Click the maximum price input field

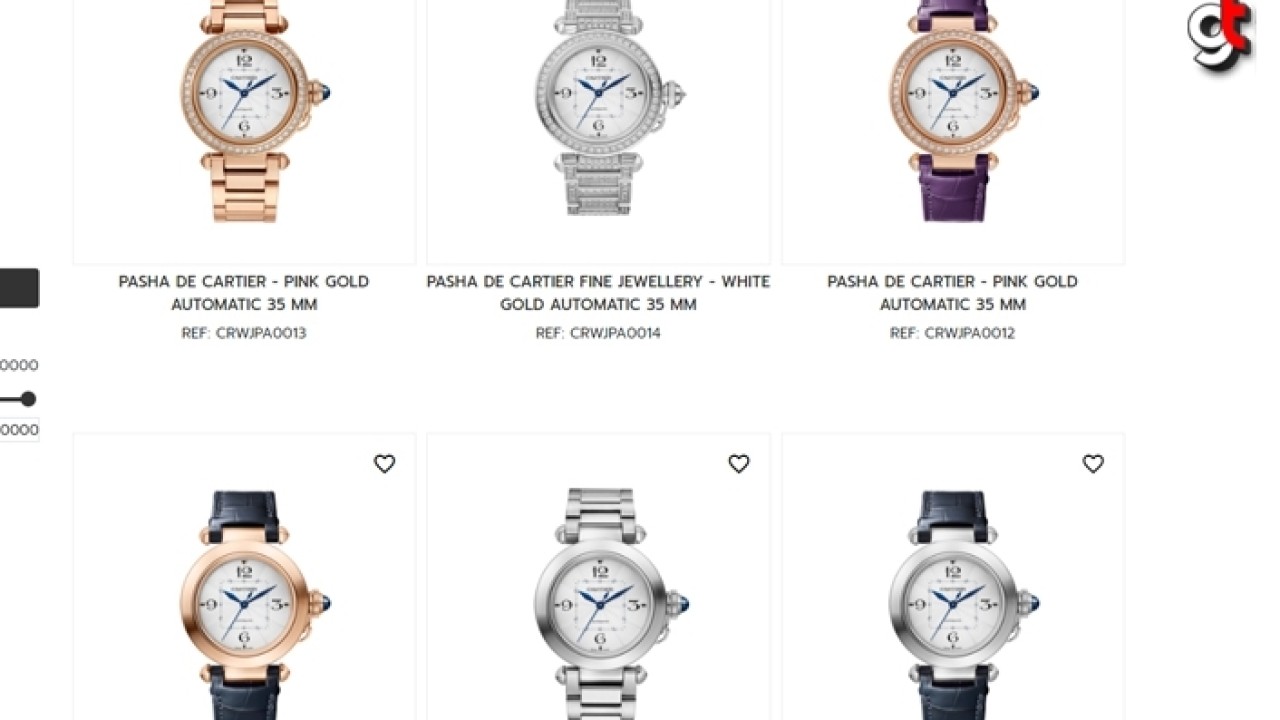(19, 430)
